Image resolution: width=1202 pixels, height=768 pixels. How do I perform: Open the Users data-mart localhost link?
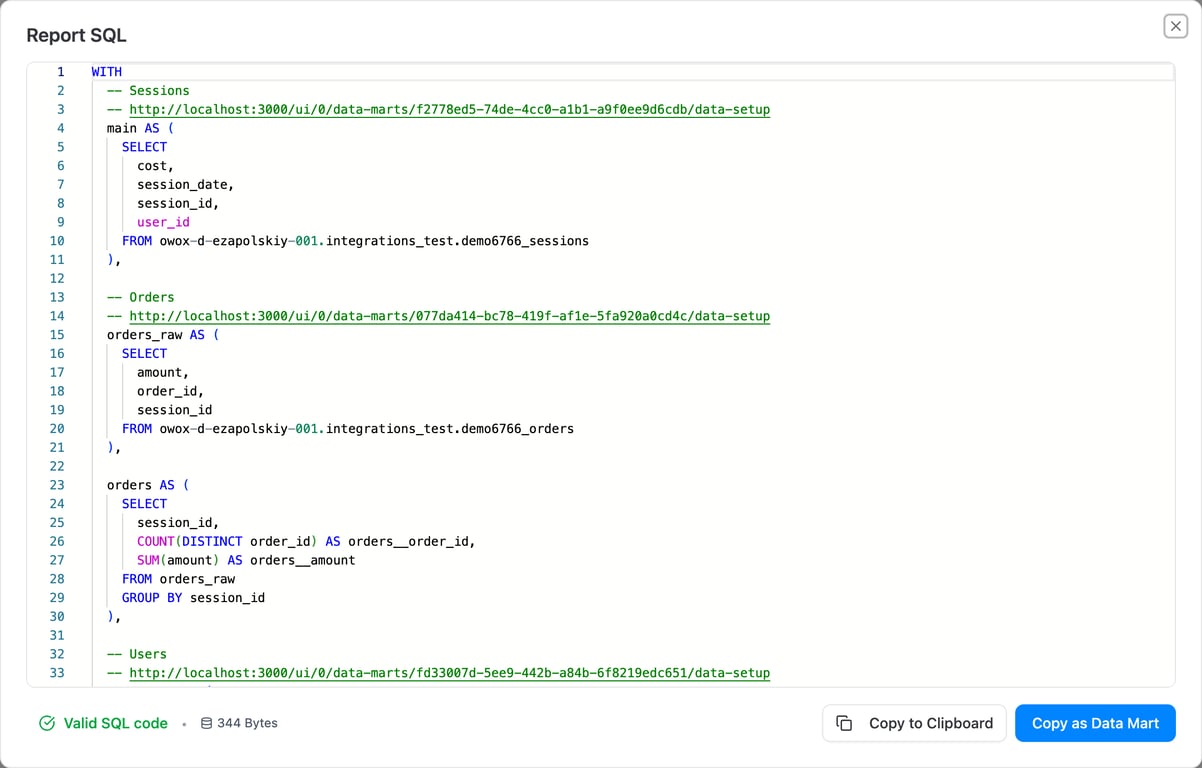point(450,673)
